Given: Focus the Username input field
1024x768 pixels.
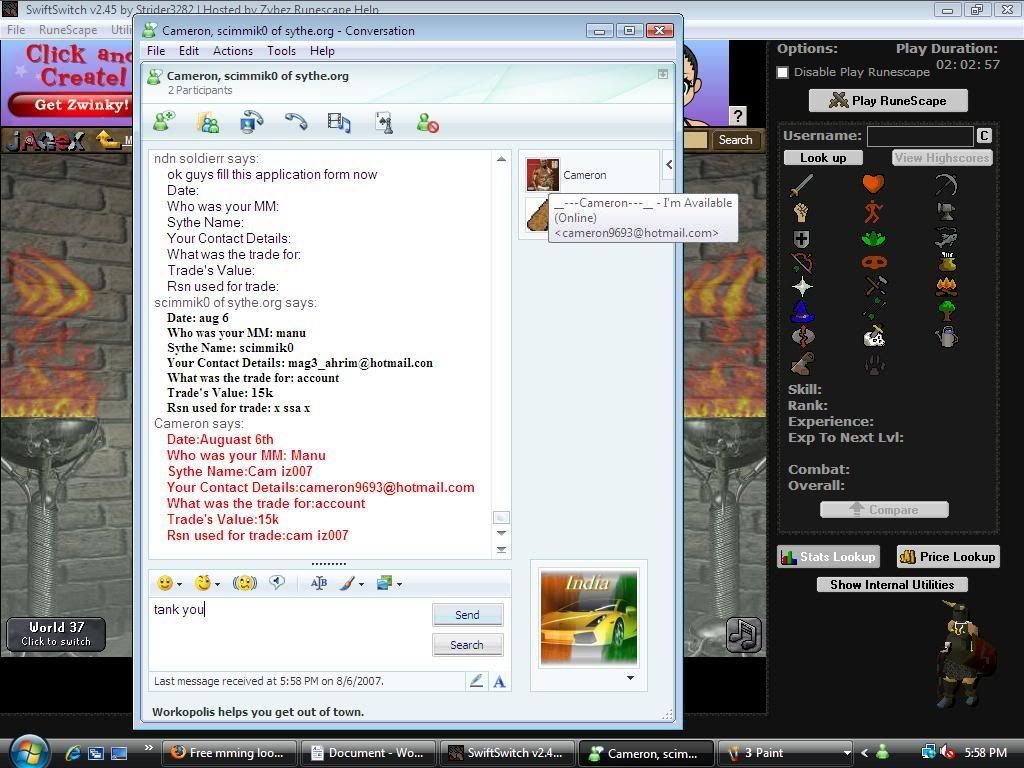Looking at the screenshot, I should pyautogui.click(x=920, y=136).
